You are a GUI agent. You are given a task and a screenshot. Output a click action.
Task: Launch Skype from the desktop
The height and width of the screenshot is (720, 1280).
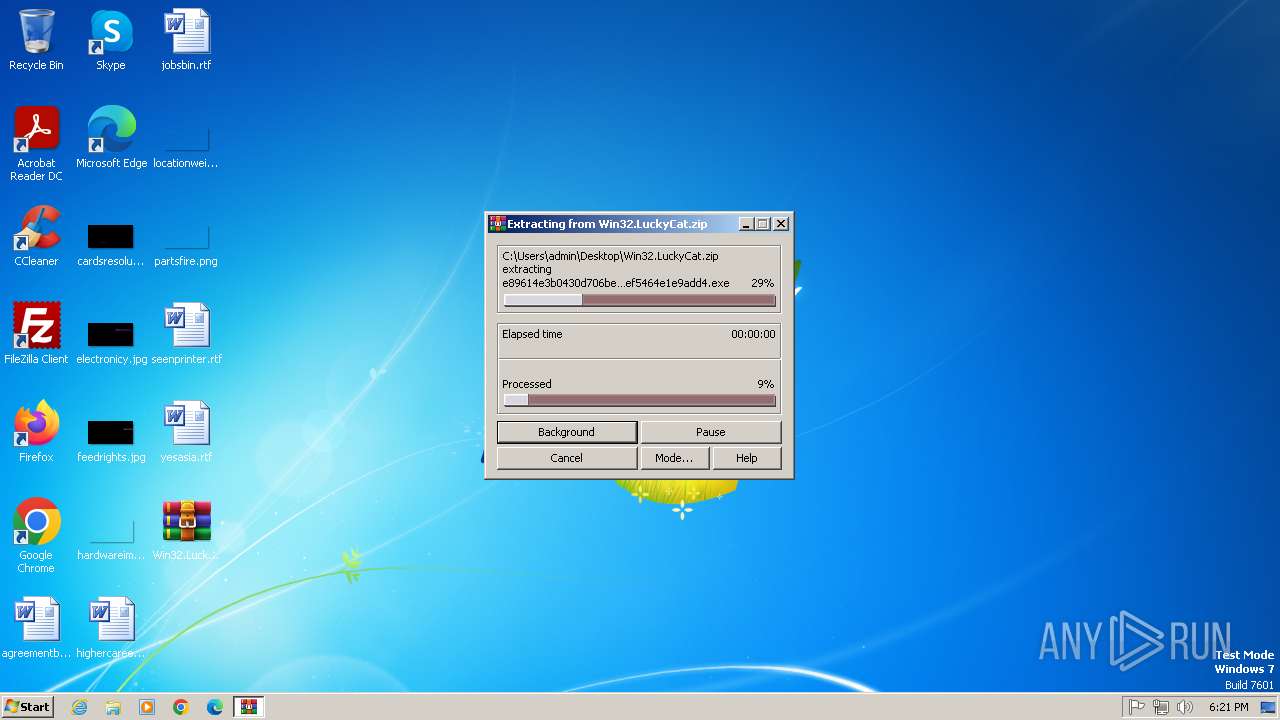click(111, 40)
